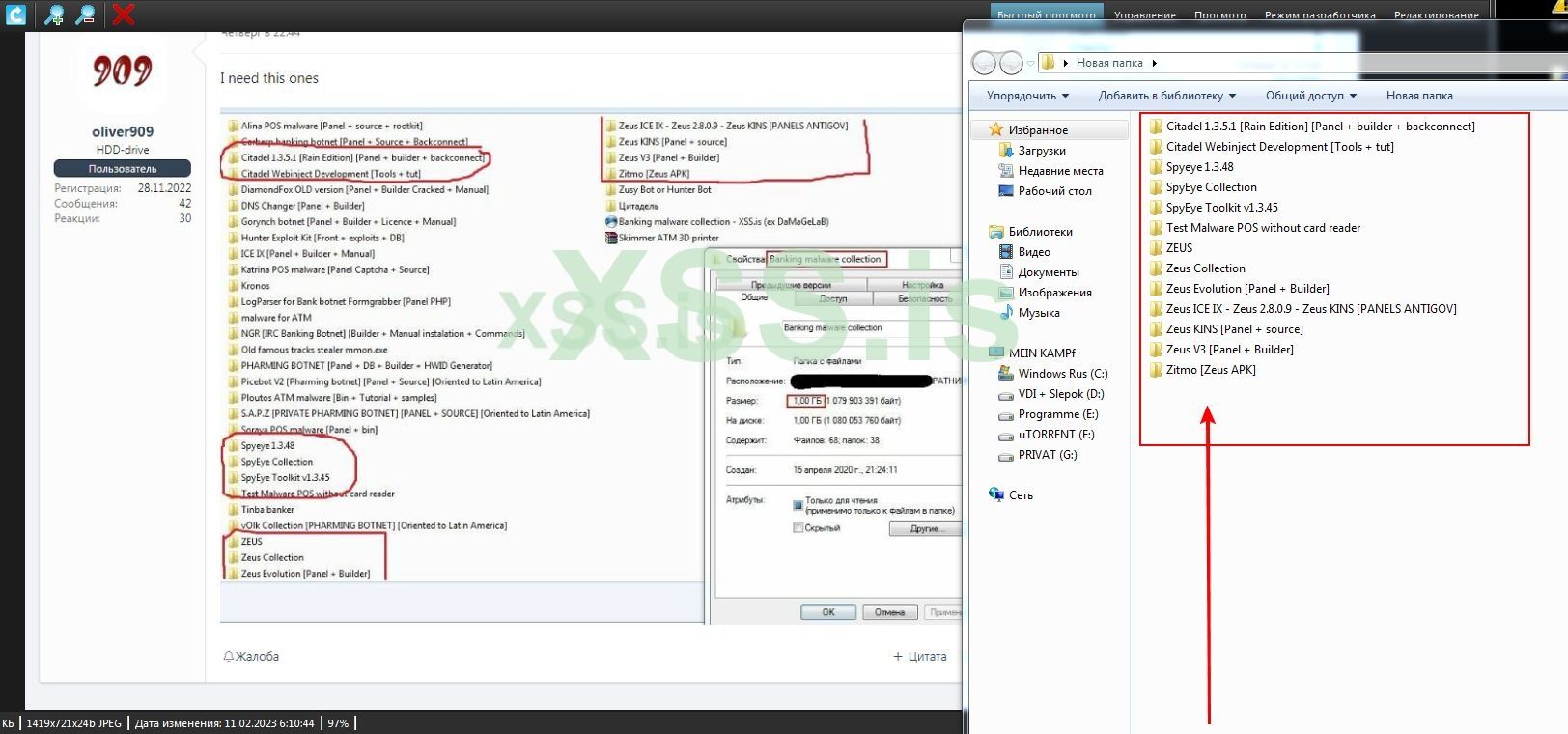Select Test Malware POS folder in Explorer list

tap(1255, 227)
